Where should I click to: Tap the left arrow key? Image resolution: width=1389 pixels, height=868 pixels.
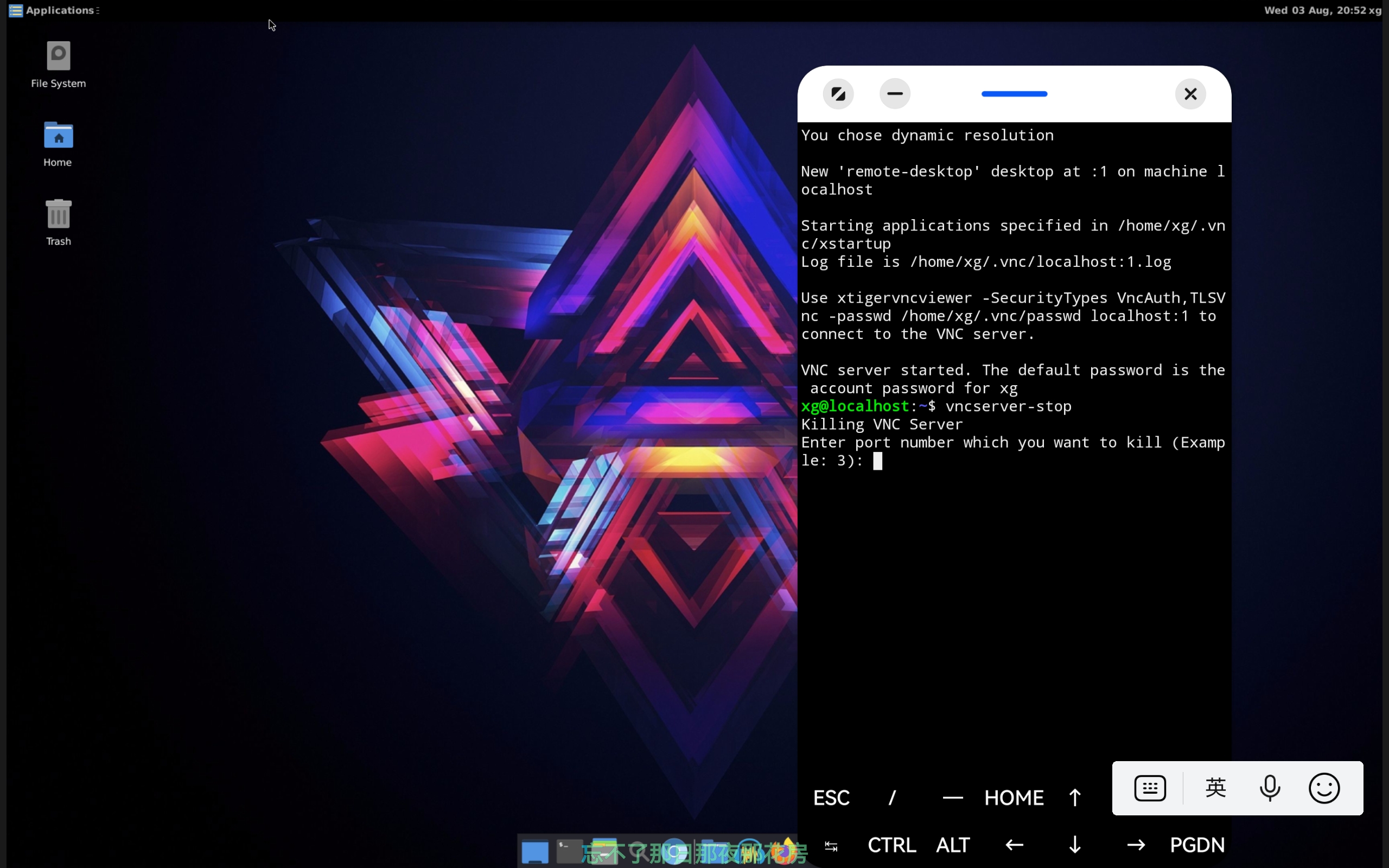pos(1014,845)
